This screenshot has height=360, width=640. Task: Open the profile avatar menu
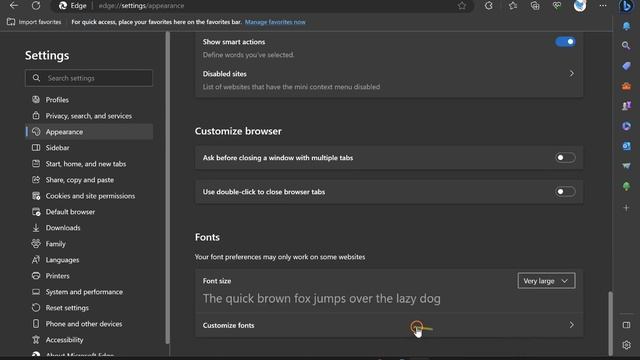click(x=580, y=5)
